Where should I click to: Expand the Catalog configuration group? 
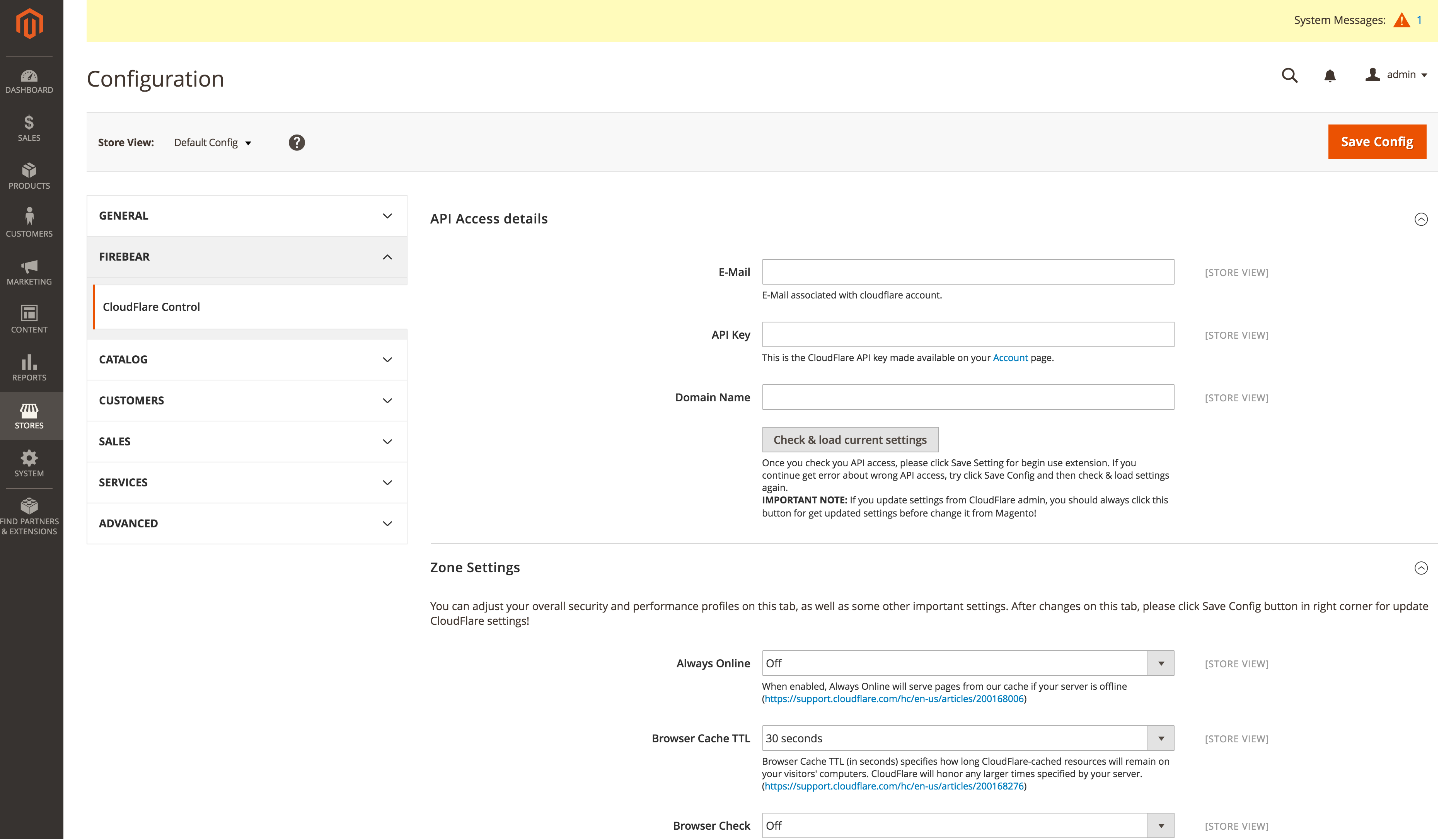click(247, 360)
